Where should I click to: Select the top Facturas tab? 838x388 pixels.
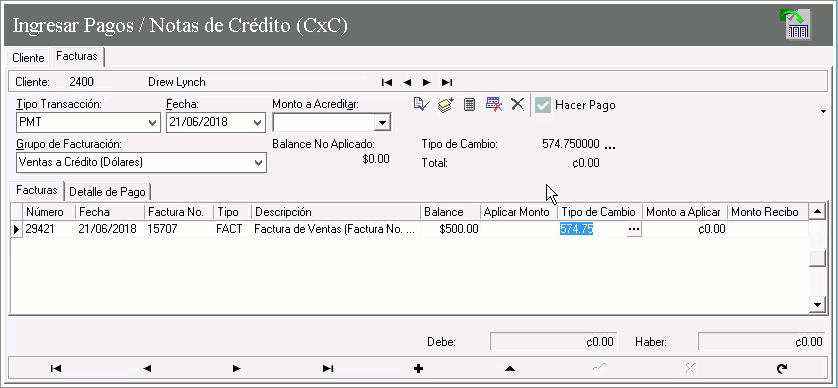(76, 56)
